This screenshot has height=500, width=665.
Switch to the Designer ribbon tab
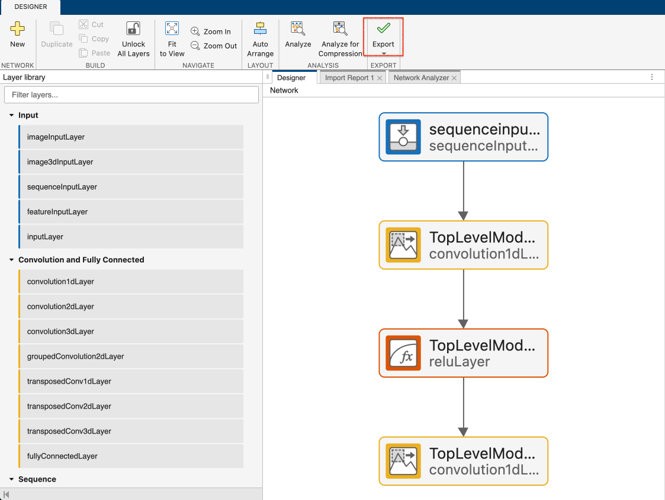[31, 7]
